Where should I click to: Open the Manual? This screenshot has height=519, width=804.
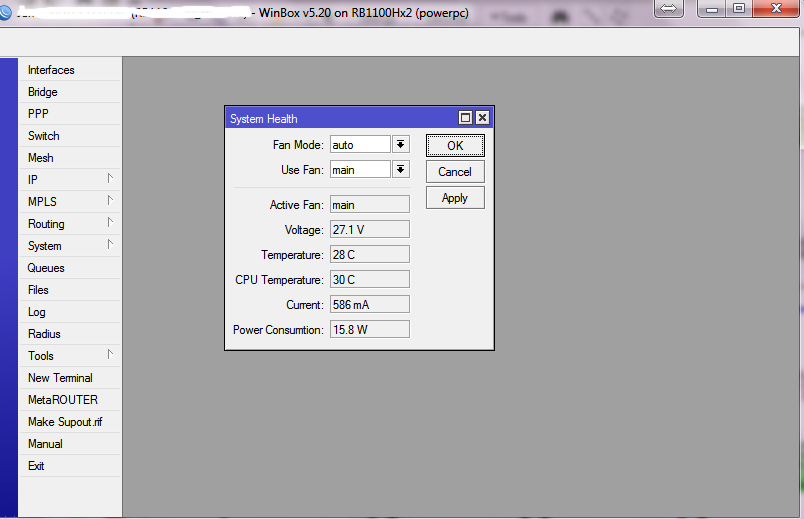coord(70,444)
